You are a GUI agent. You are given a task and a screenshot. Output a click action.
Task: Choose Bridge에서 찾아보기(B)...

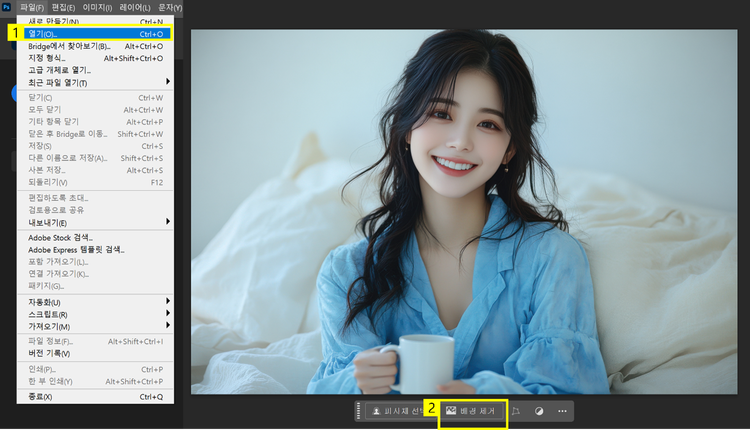pos(95,46)
